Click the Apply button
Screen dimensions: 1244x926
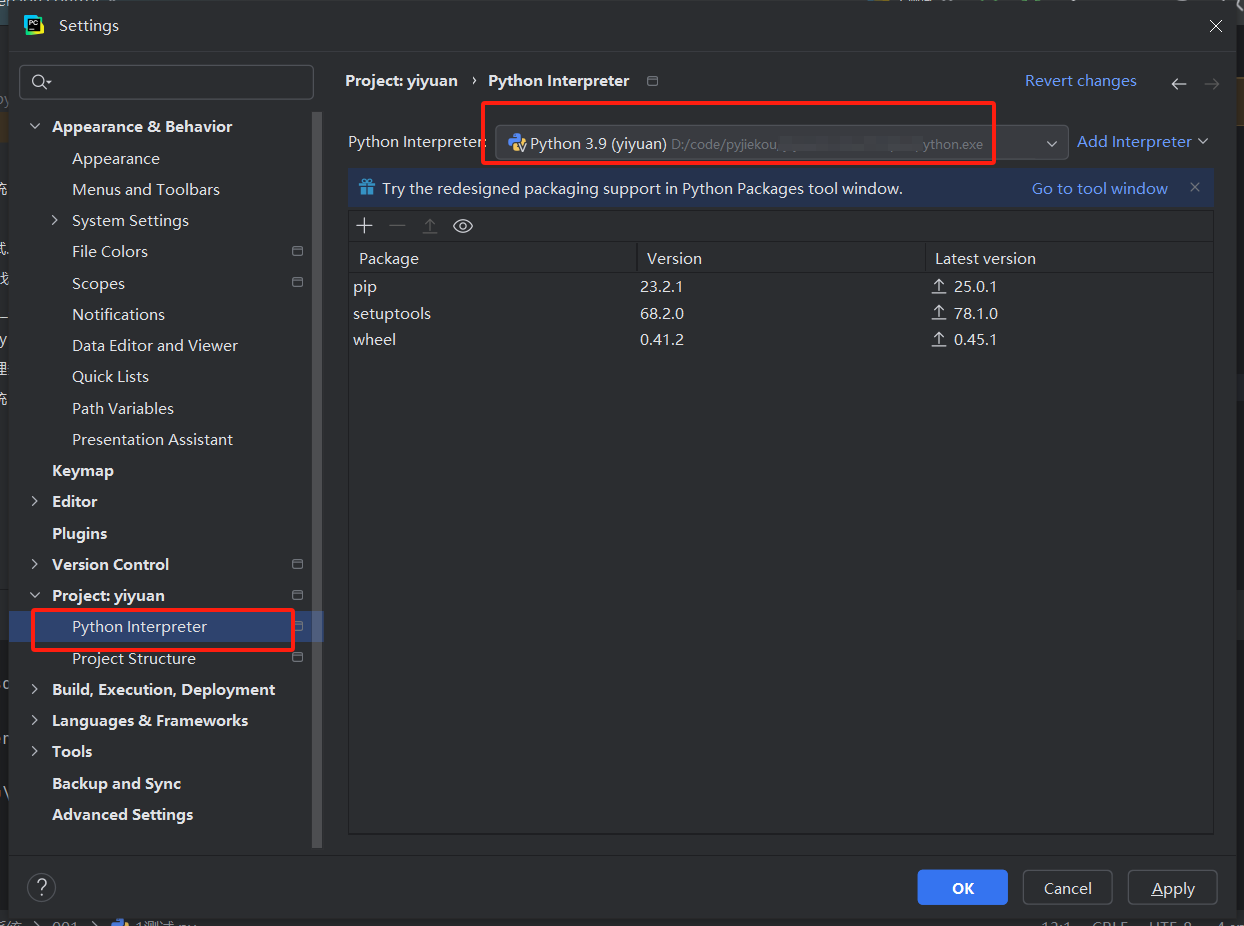point(1173,888)
